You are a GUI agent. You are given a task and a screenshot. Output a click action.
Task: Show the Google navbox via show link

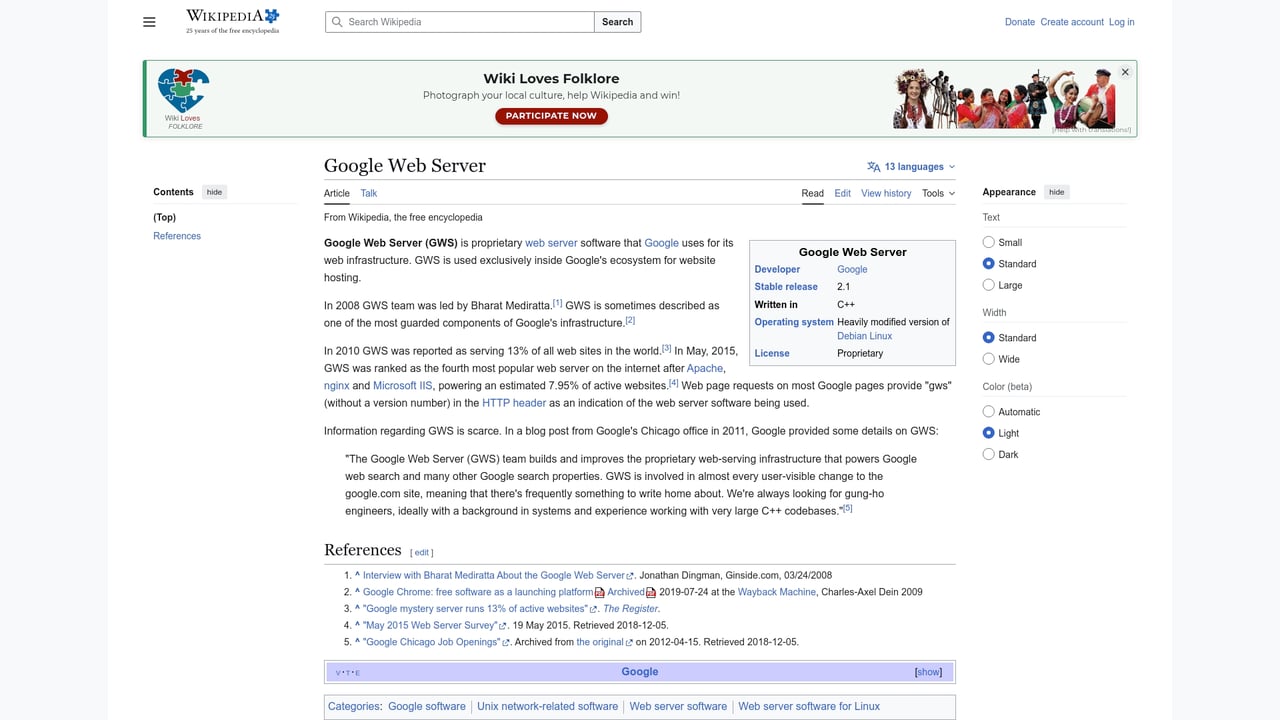pos(928,672)
